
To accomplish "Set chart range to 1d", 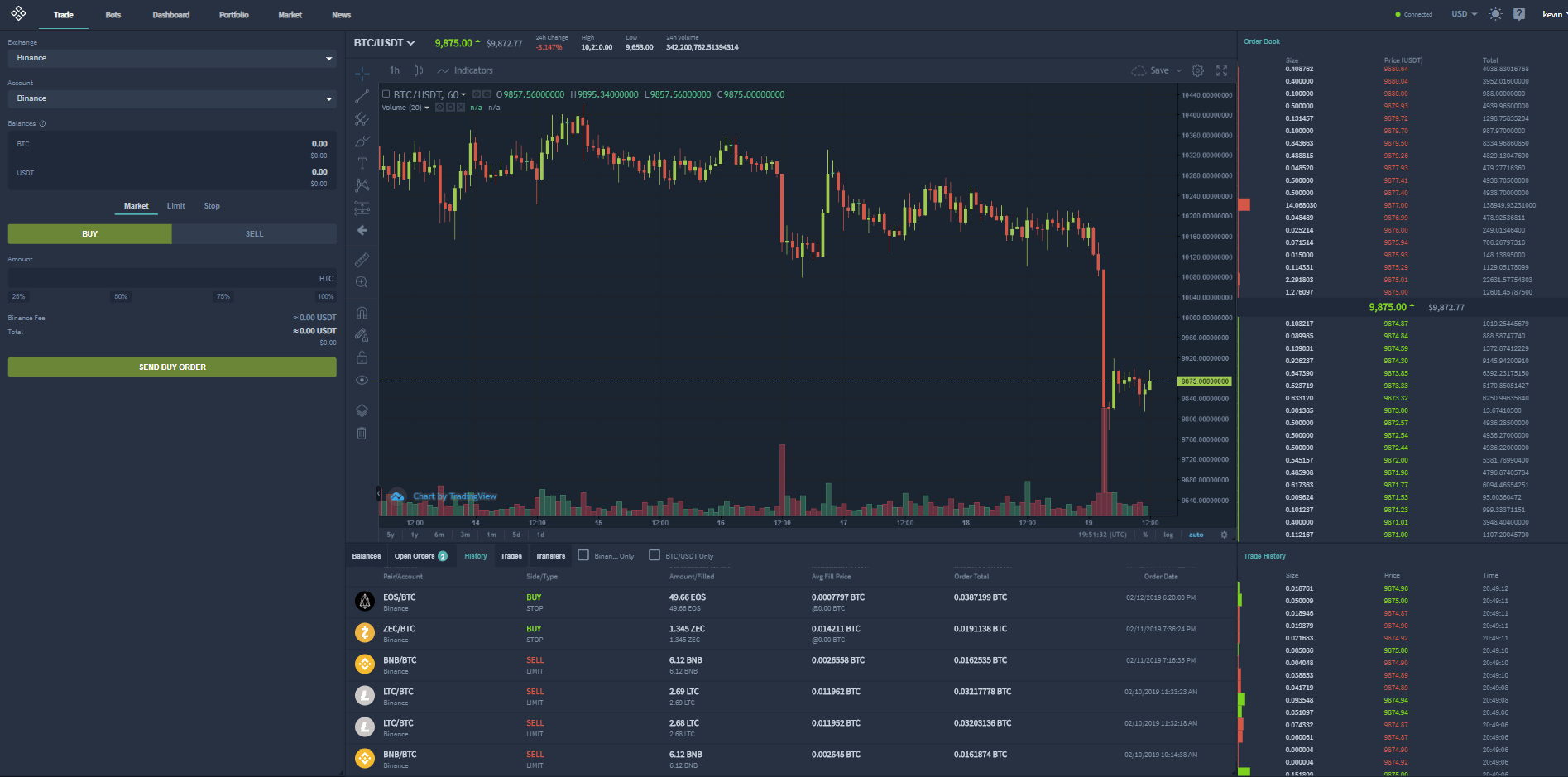I will [x=540, y=535].
